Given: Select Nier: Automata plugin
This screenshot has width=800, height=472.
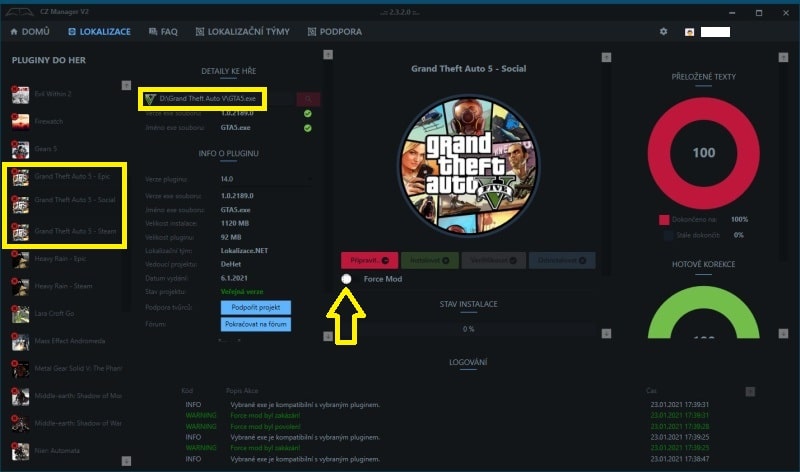Looking at the screenshot, I should 46,451.
